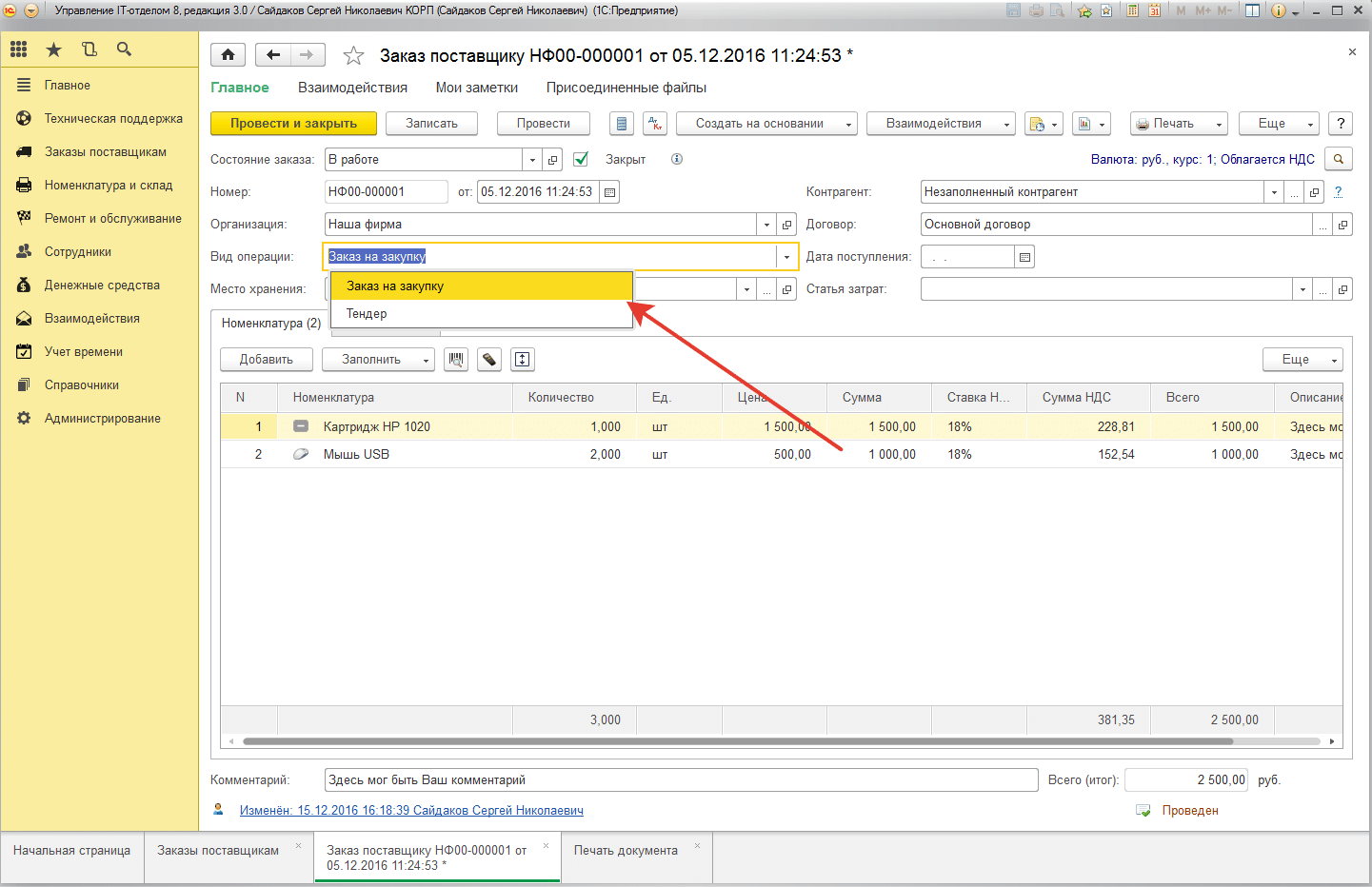The width and height of the screenshot is (1372, 887).
Task: Expand the Вид операции dropdown arrow
Action: pos(786,257)
